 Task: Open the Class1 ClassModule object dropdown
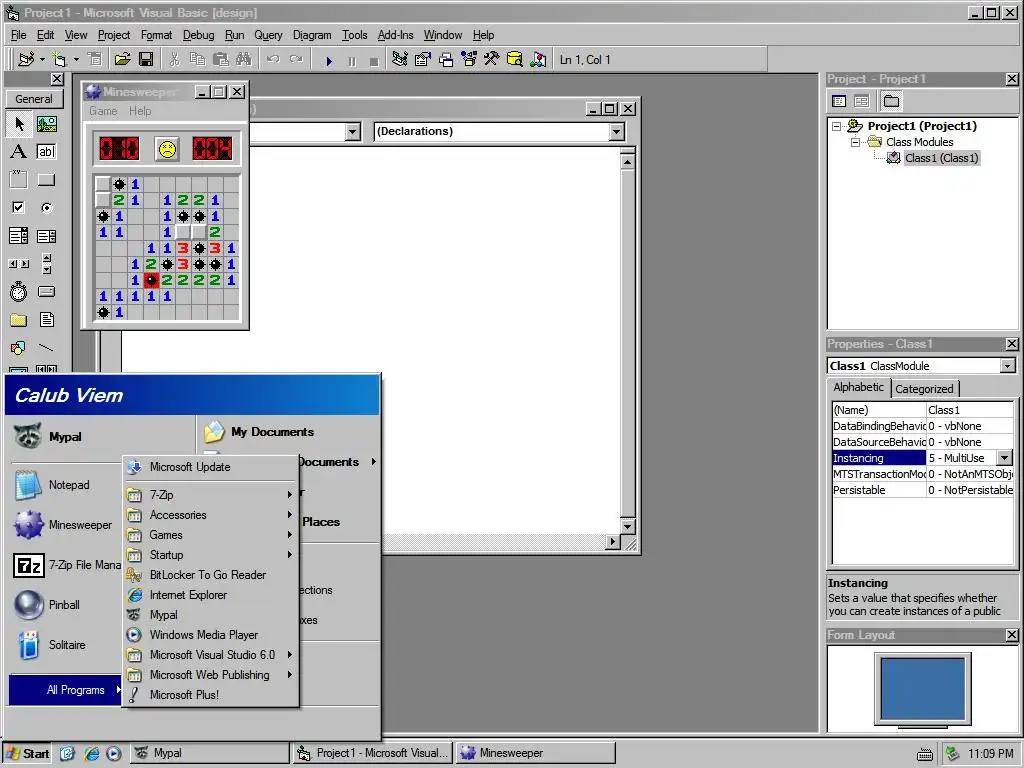point(1008,366)
